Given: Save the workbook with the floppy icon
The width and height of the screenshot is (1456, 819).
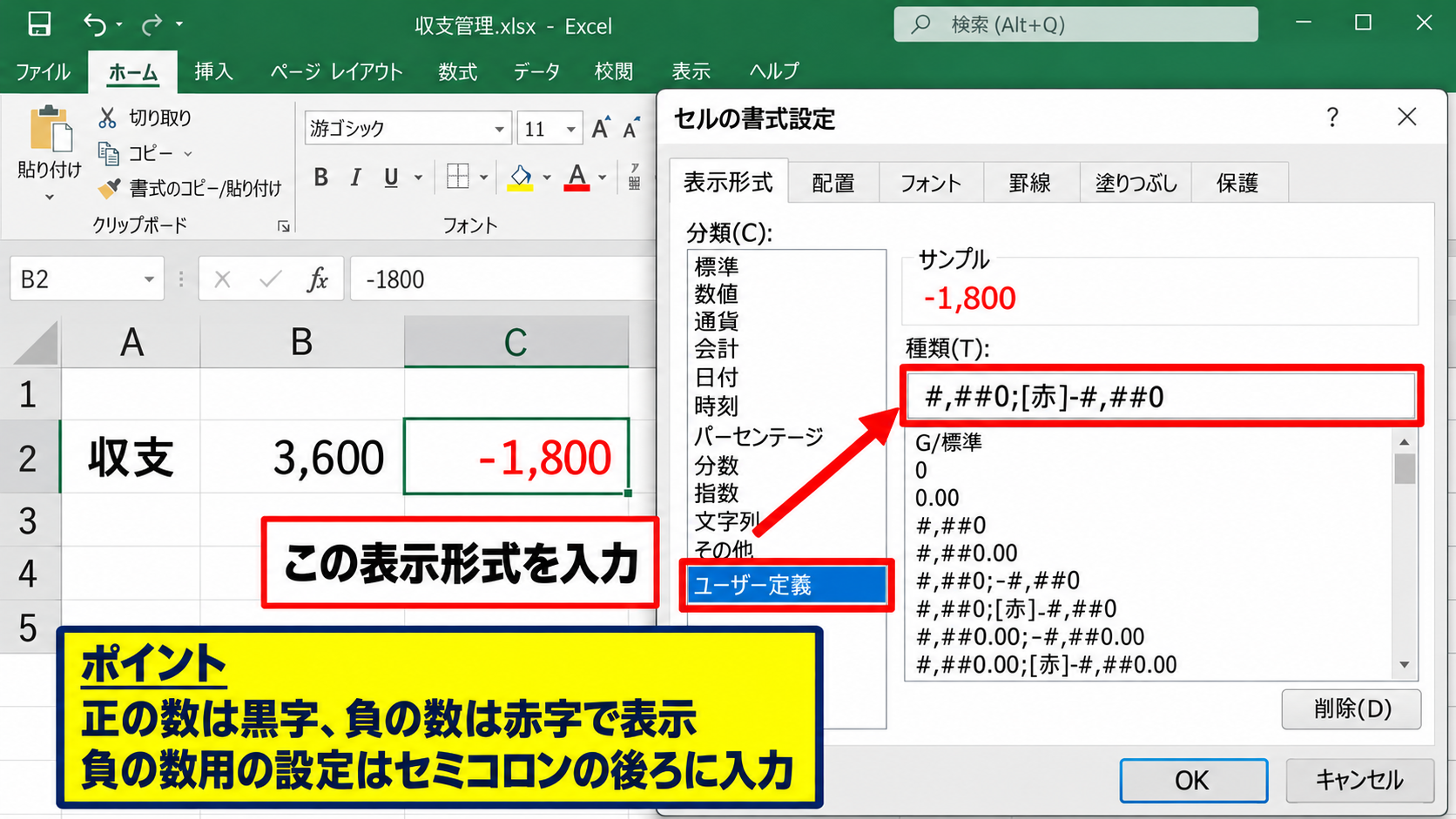Looking at the screenshot, I should point(39,24).
